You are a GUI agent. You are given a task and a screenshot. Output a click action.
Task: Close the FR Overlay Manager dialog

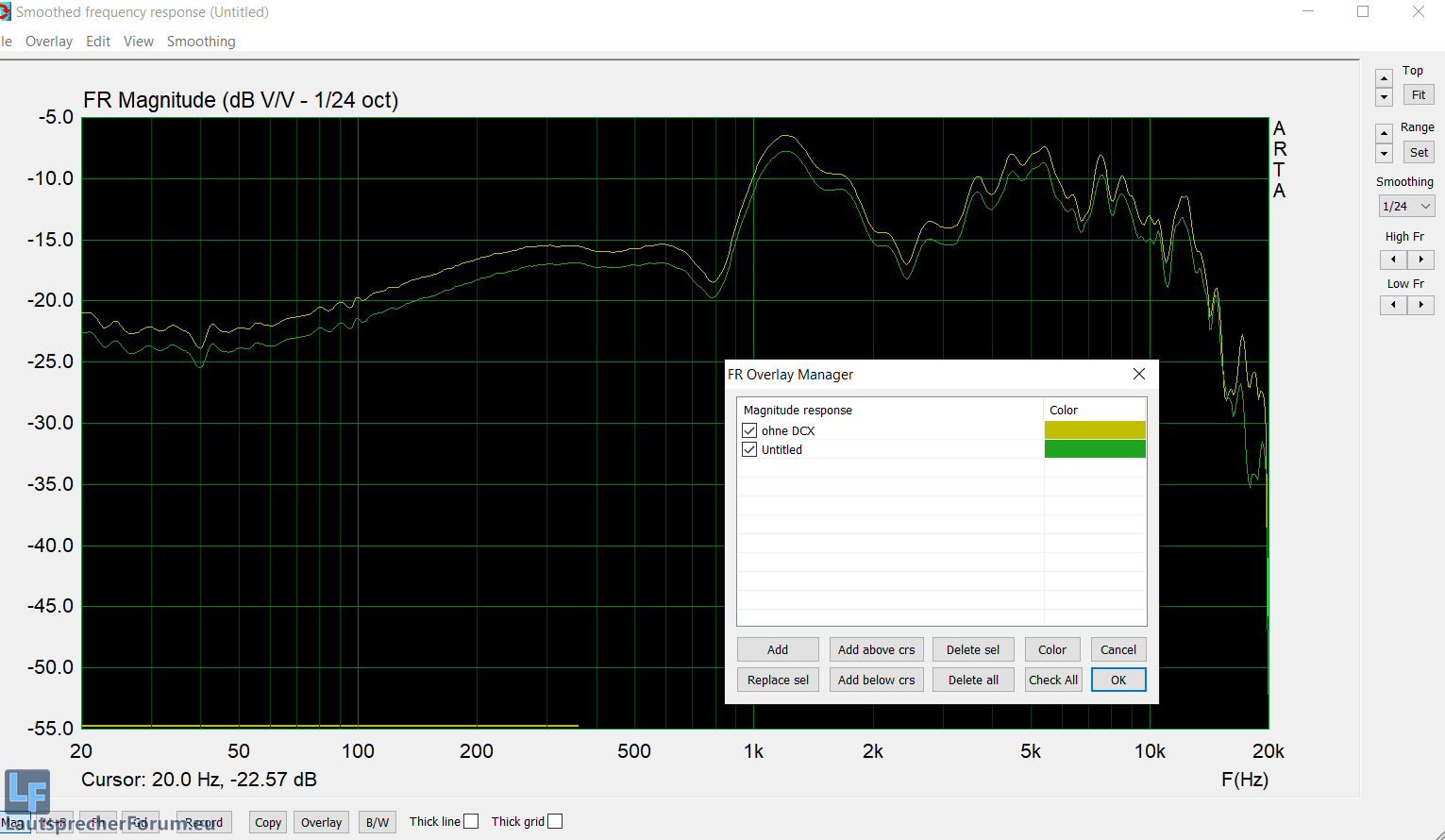[1139, 375]
